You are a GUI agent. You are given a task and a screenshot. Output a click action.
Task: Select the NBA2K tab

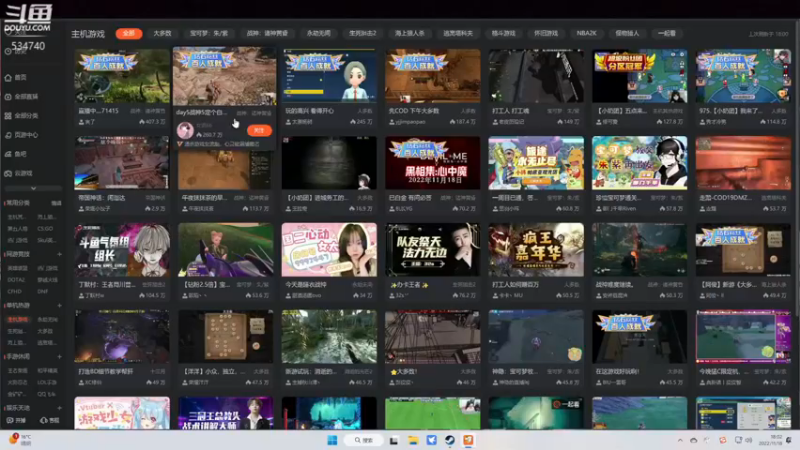(x=586, y=34)
